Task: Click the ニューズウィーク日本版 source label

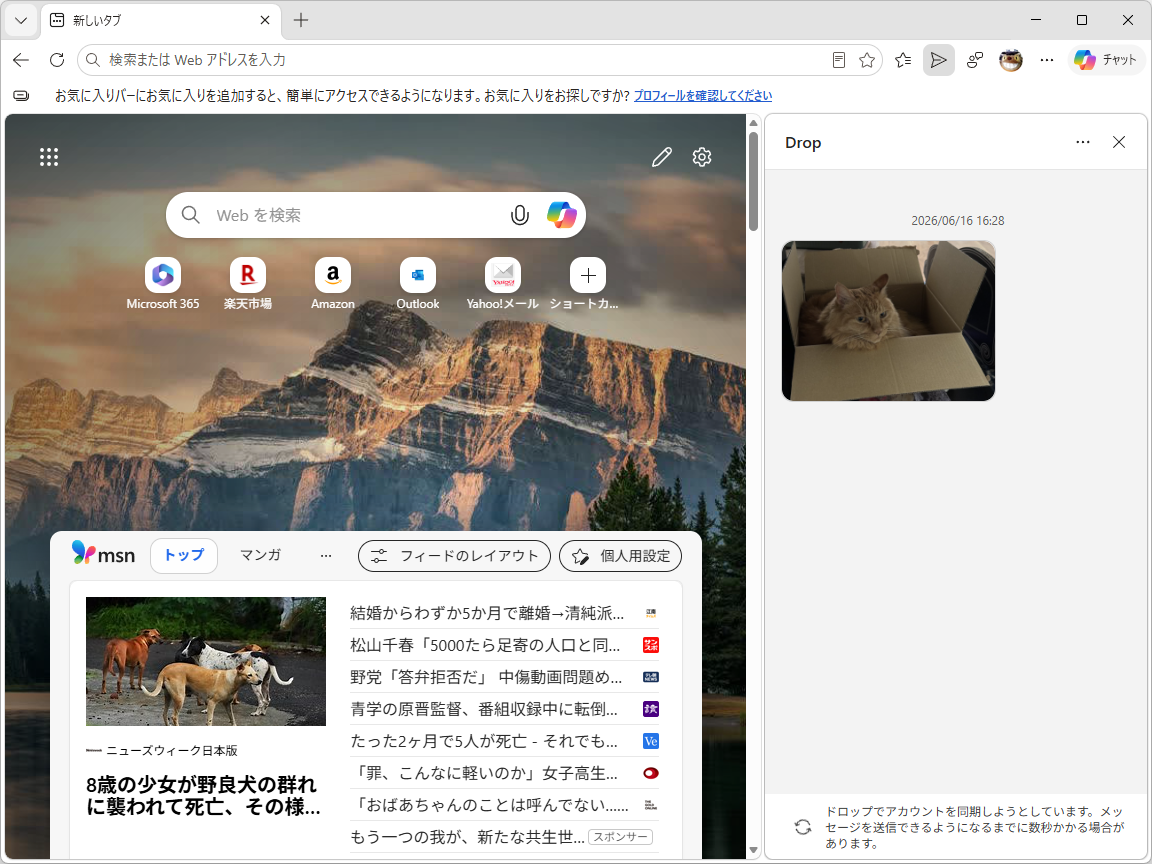Action: tap(172, 750)
